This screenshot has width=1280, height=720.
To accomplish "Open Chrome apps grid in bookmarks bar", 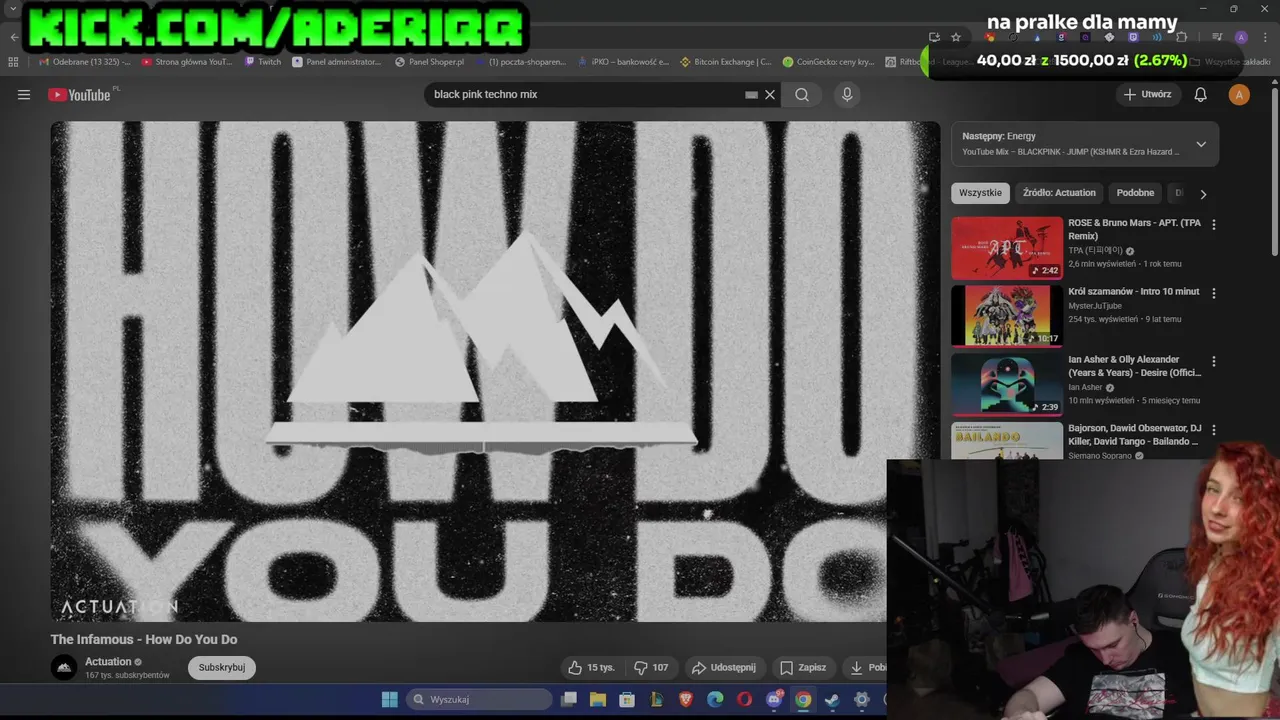I will tap(13, 62).
